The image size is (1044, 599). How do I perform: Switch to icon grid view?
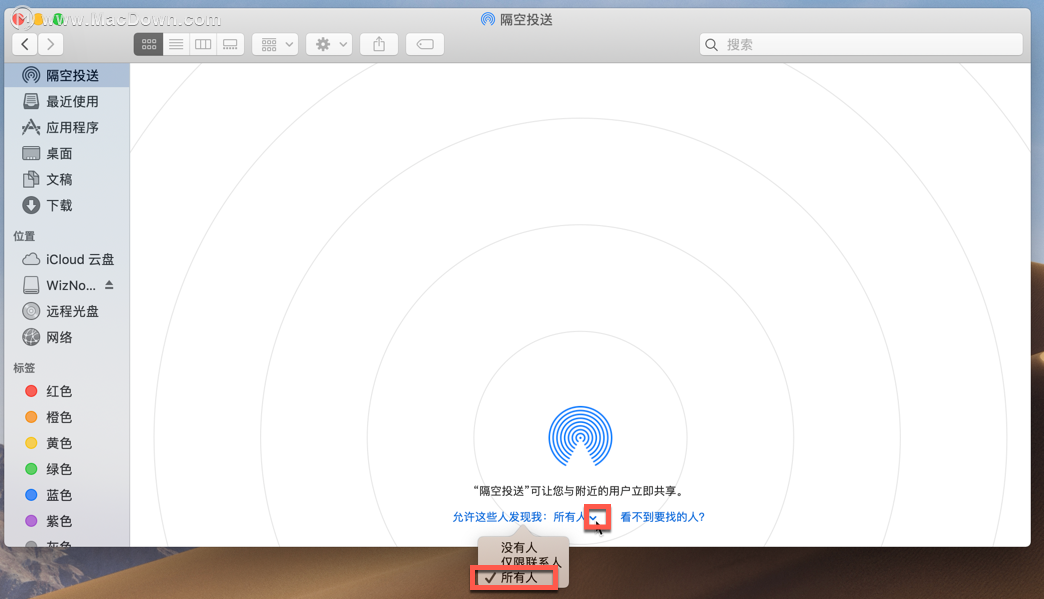pos(148,45)
